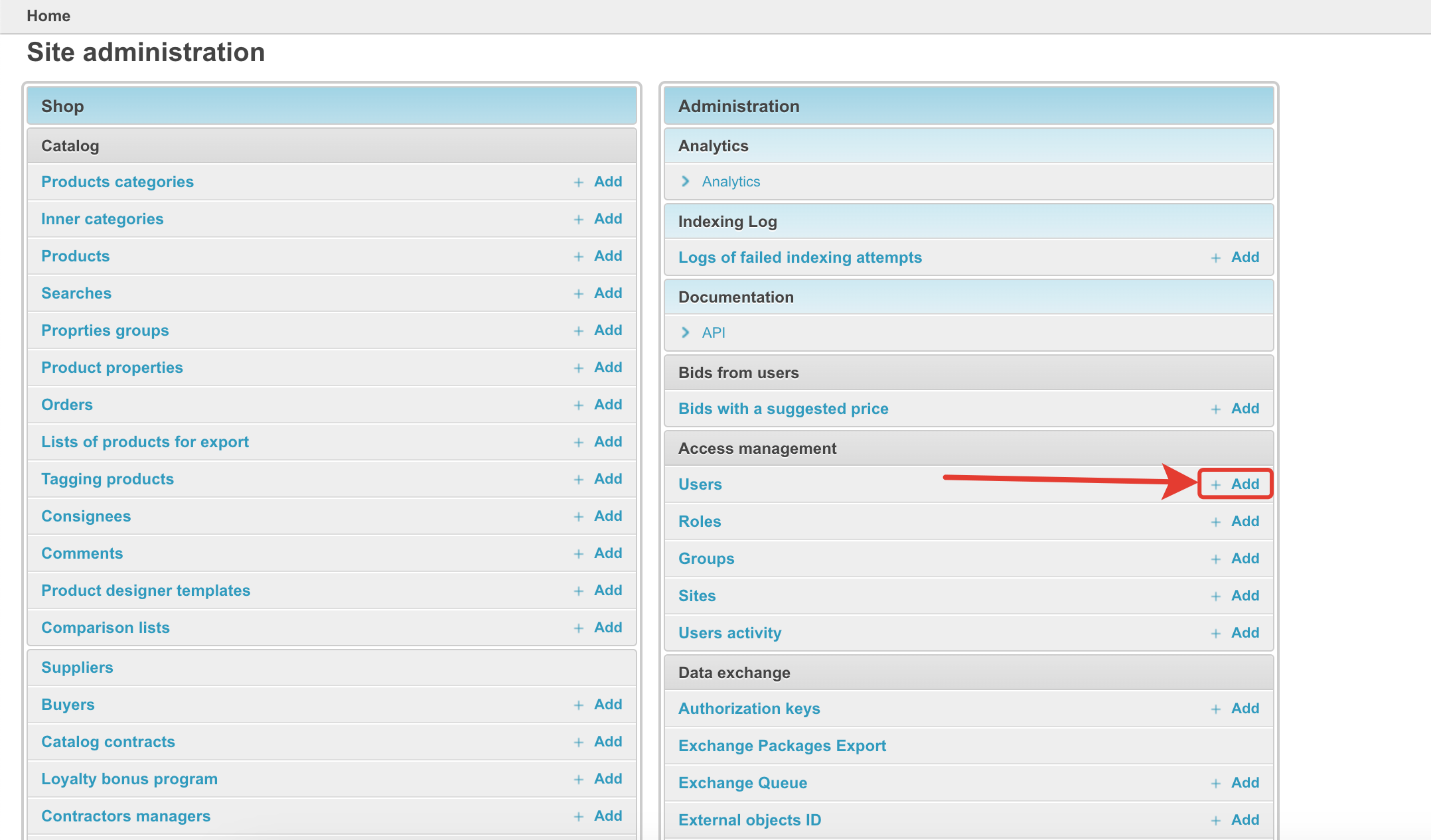Image resolution: width=1431 pixels, height=840 pixels.
Task: Open the Suppliers section heading
Action: 77,667
